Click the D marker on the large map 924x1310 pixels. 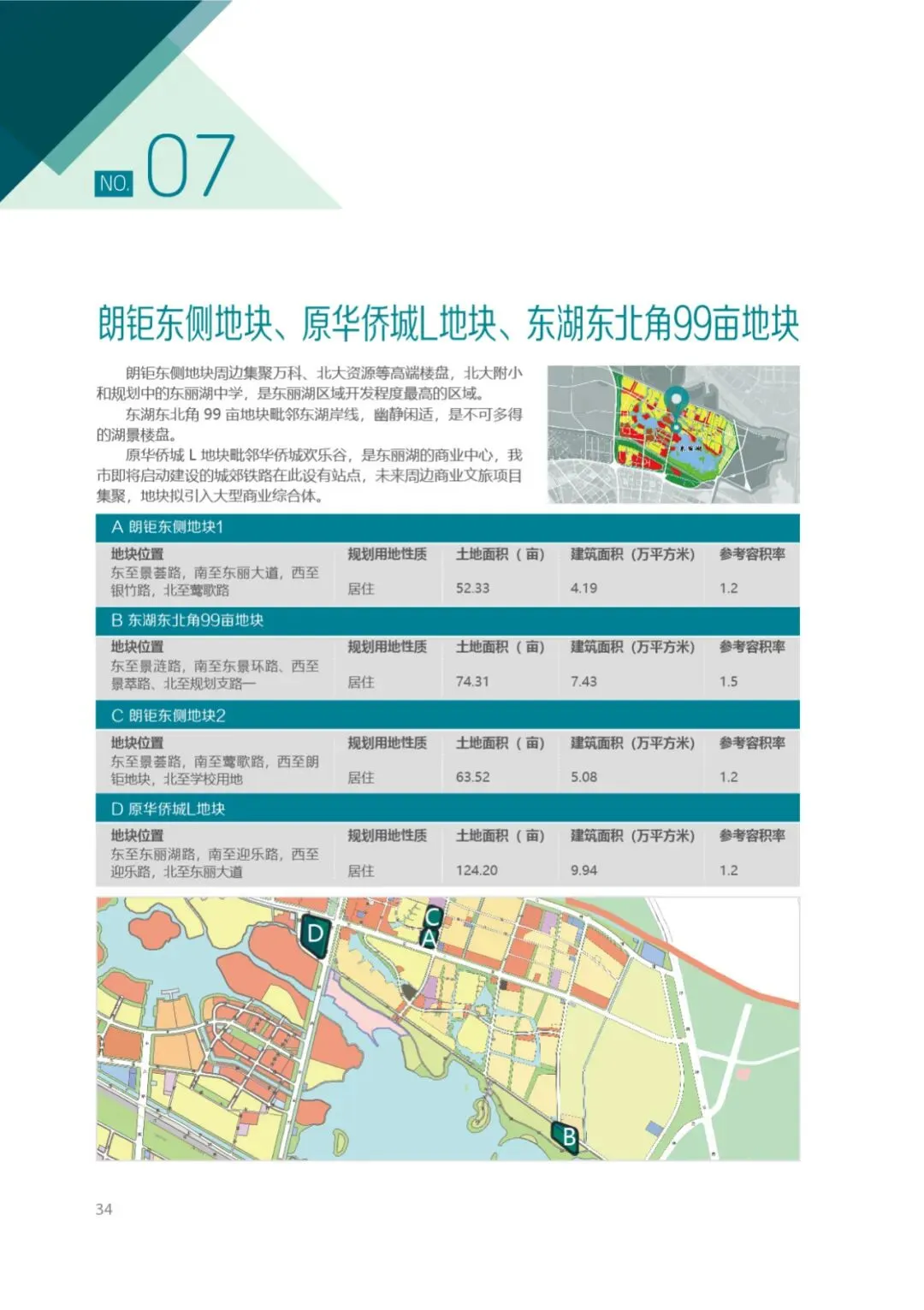(315, 934)
